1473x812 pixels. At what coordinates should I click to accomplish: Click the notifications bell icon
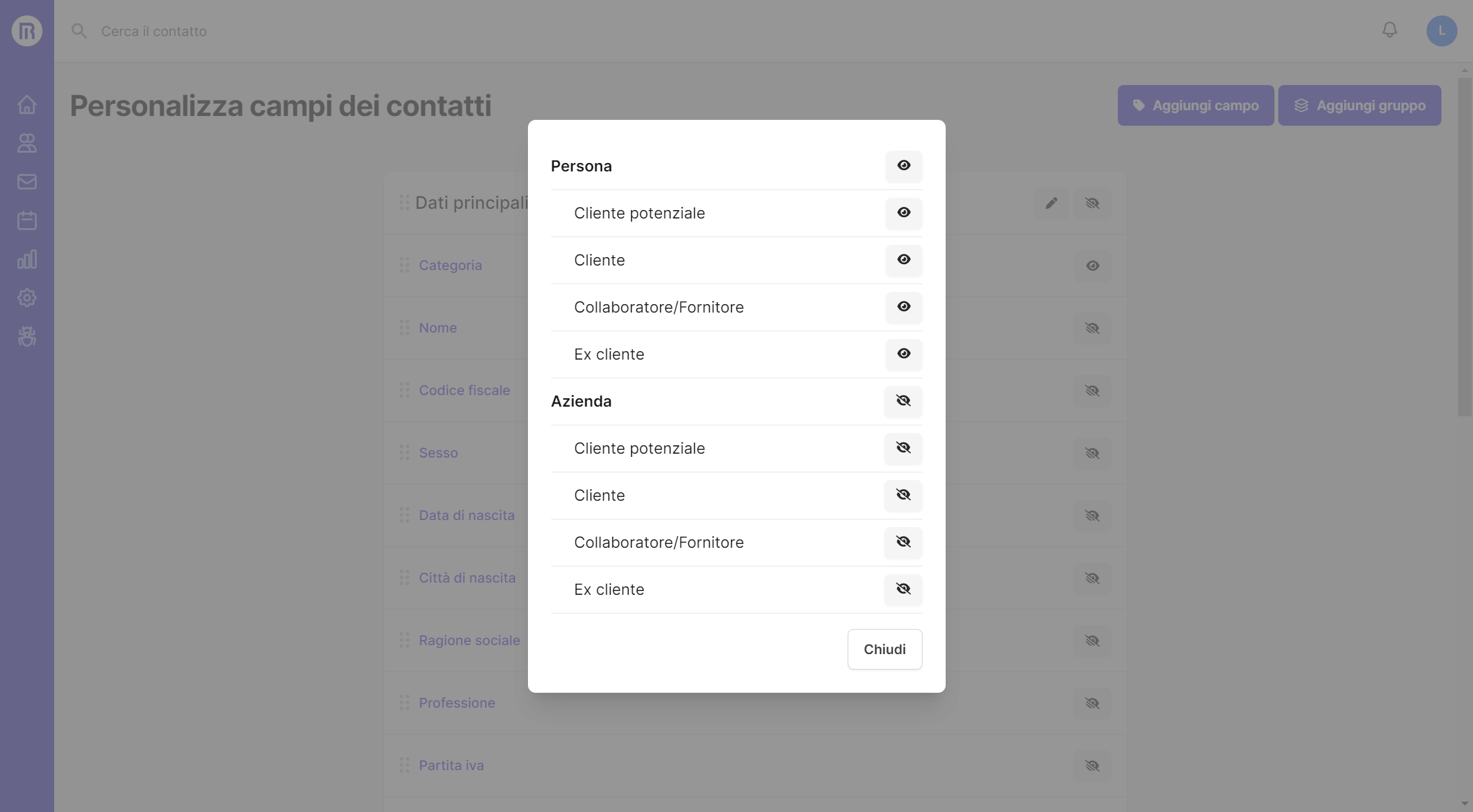(x=1389, y=30)
